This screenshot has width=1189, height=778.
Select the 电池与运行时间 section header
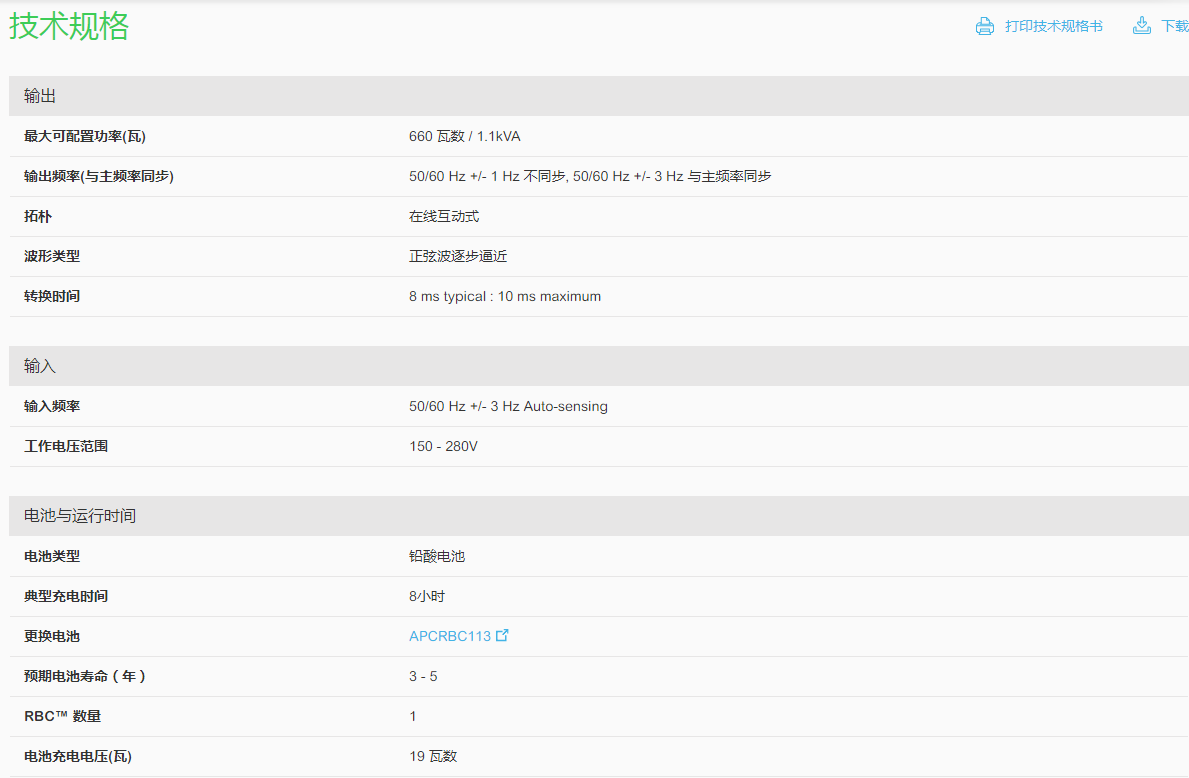click(80, 516)
